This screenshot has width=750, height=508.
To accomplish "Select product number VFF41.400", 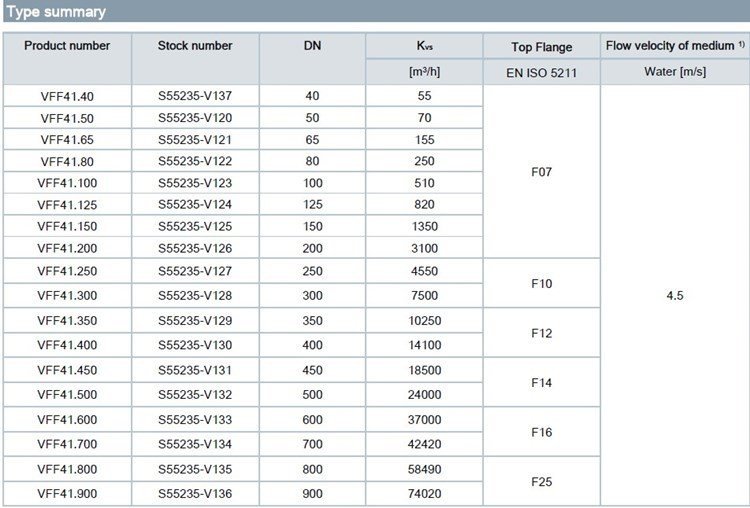I will (67, 345).
